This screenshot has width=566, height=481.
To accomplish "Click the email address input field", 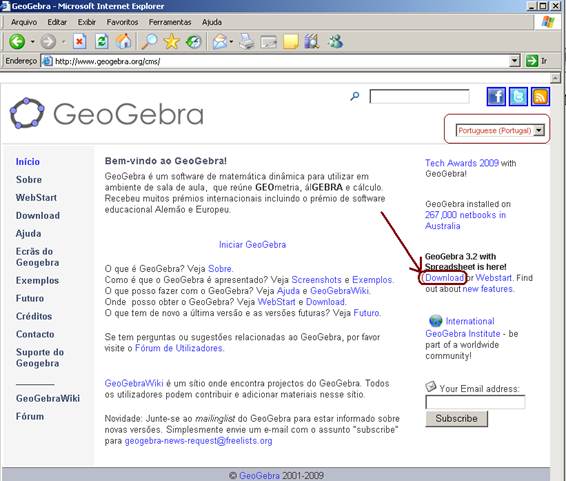I will click(x=475, y=402).
